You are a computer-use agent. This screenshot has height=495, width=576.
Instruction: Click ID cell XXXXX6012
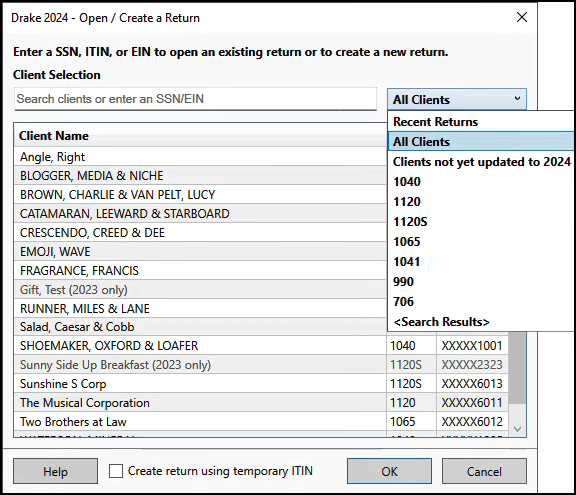(x=472, y=422)
